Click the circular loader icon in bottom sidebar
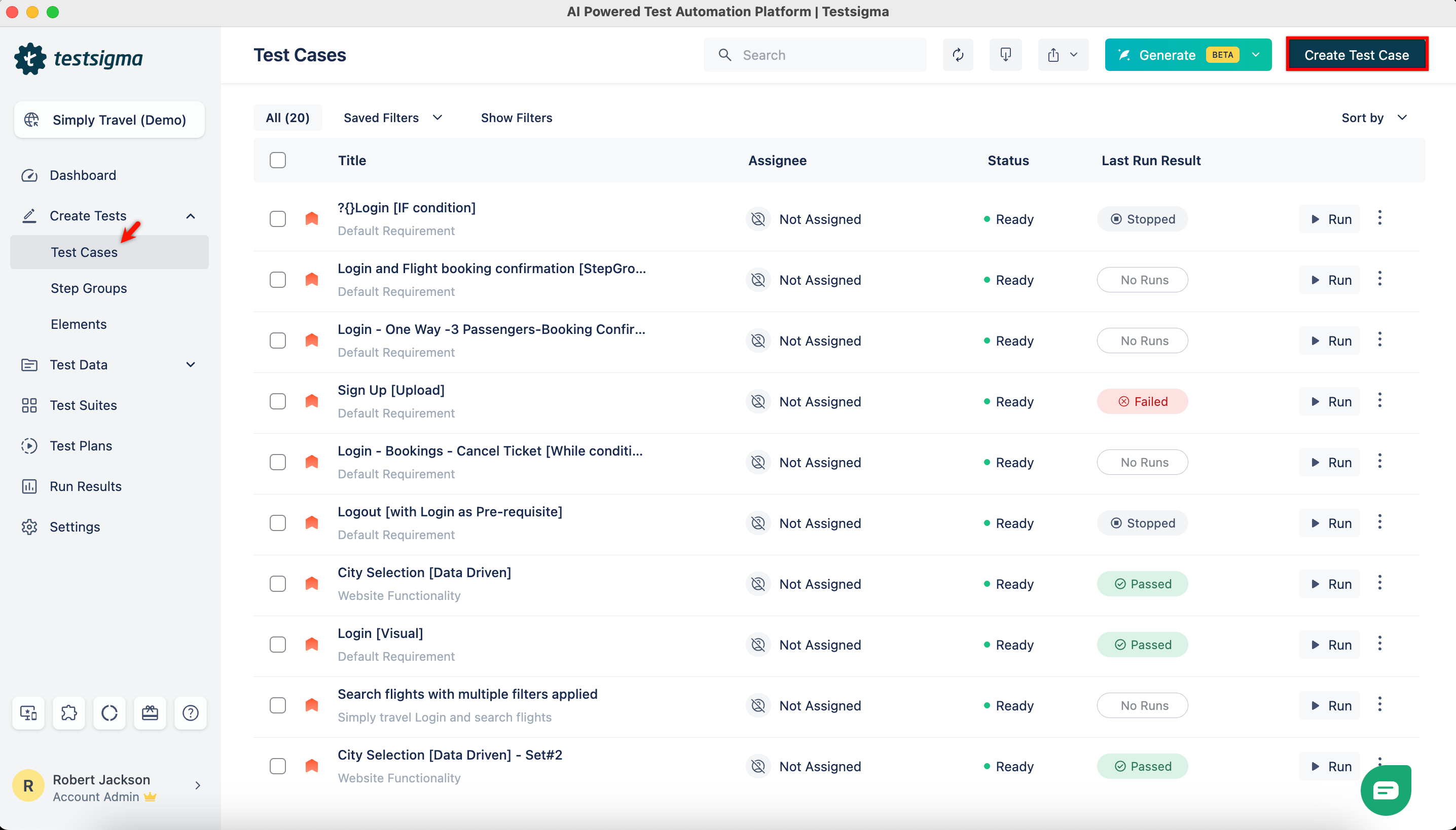Image resolution: width=1456 pixels, height=830 pixels. 110,712
